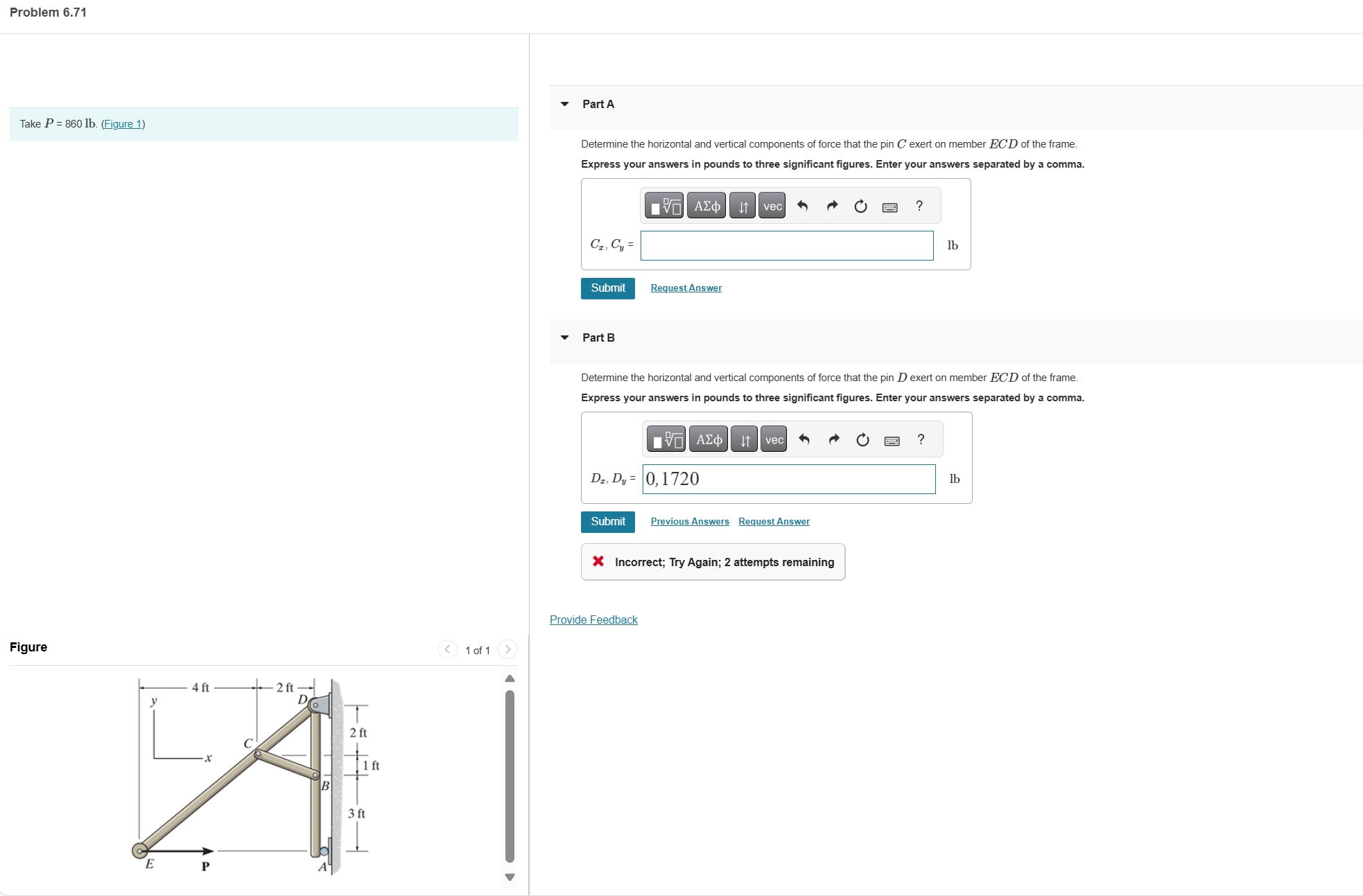Submit the Part B answer

pos(607,521)
